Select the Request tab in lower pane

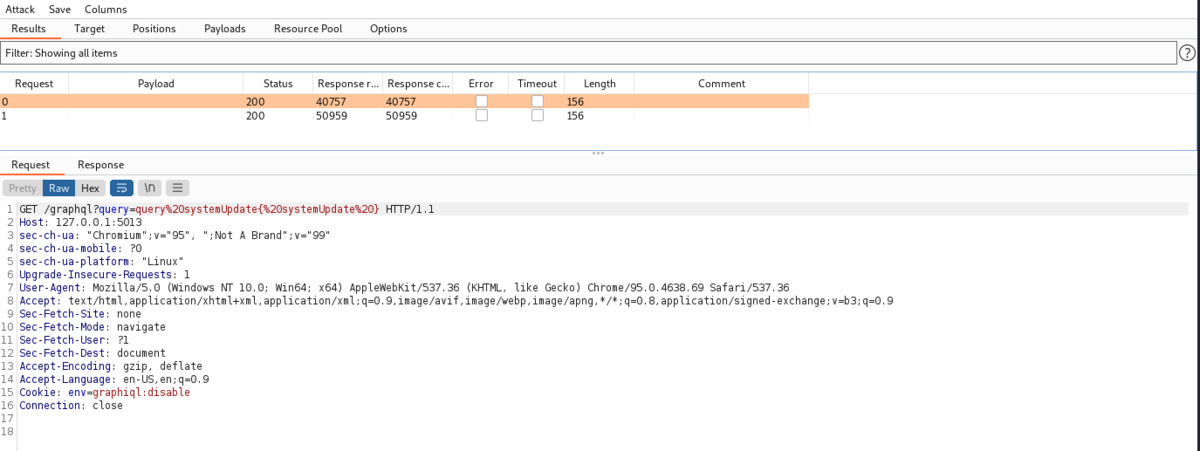pyautogui.click(x=30, y=165)
